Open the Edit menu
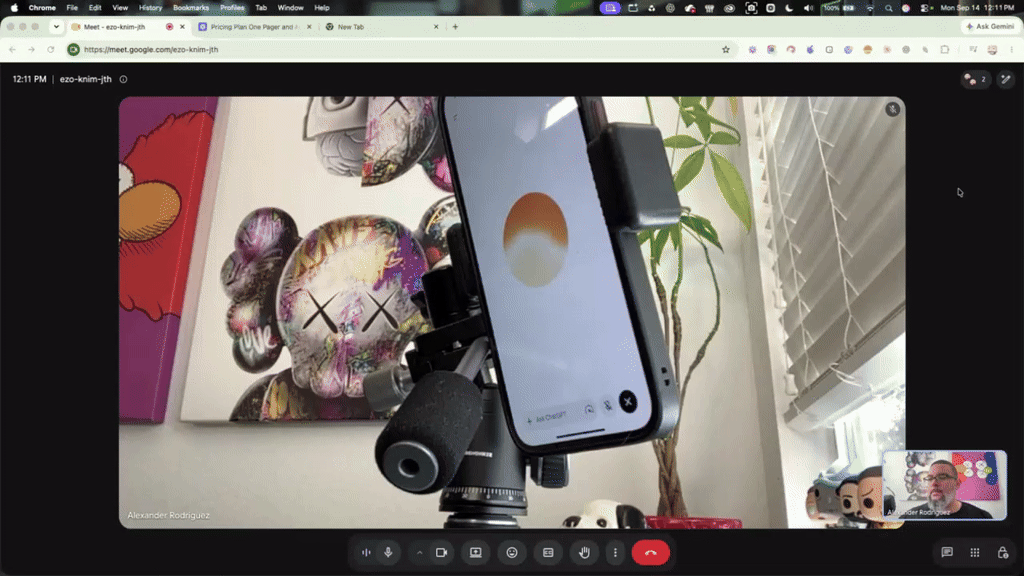 [95, 8]
